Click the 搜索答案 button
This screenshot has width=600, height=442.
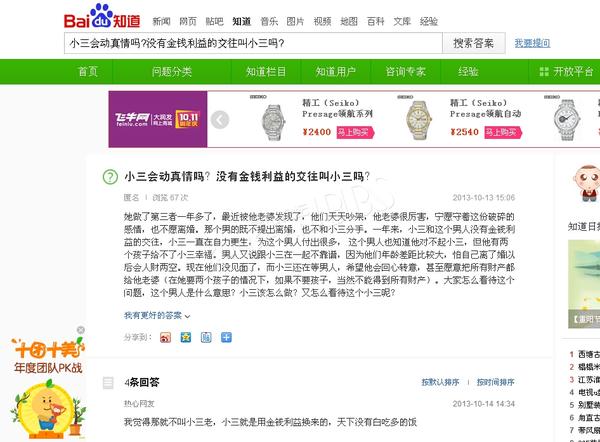click(x=474, y=43)
